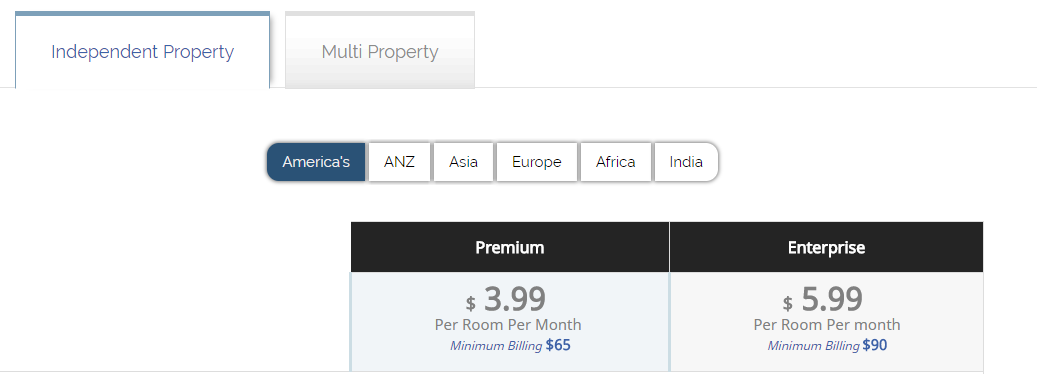Screen dimensions: 1037x374
Task: Switch region to India
Action: [686, 162]
